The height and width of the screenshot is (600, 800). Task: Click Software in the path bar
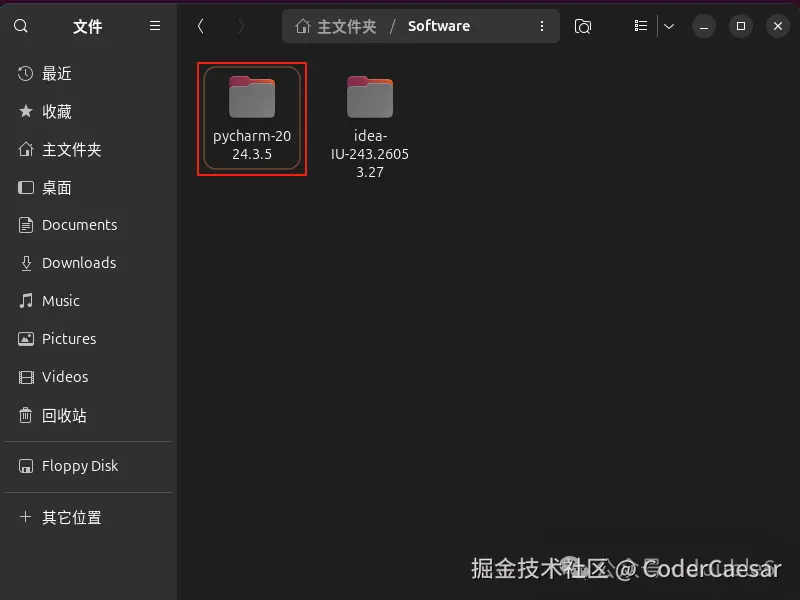click(439, 26)
